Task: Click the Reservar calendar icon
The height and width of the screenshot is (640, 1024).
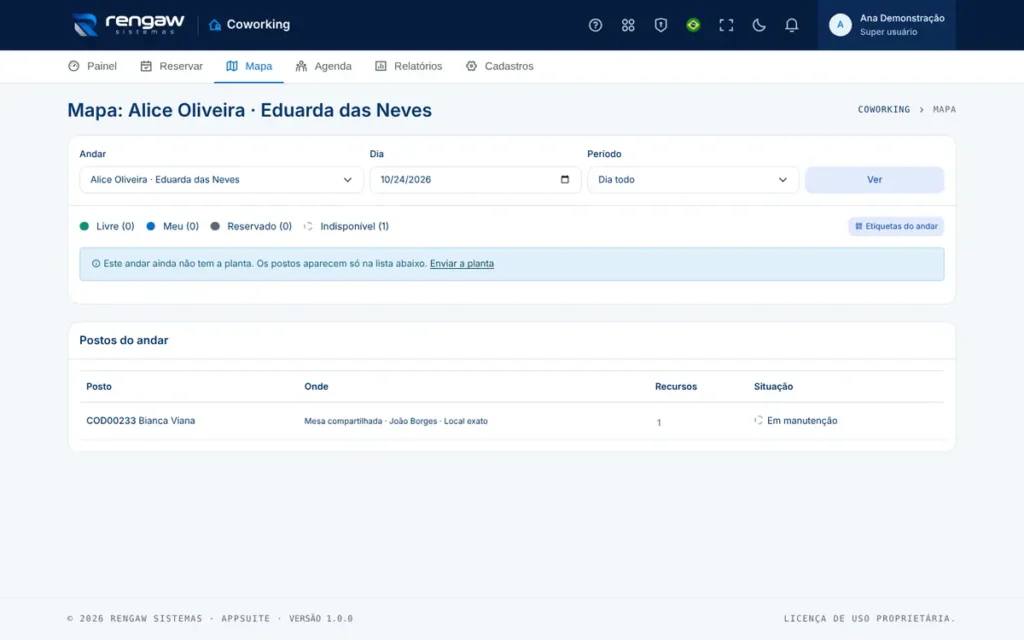Action: [x=146, y=66]
